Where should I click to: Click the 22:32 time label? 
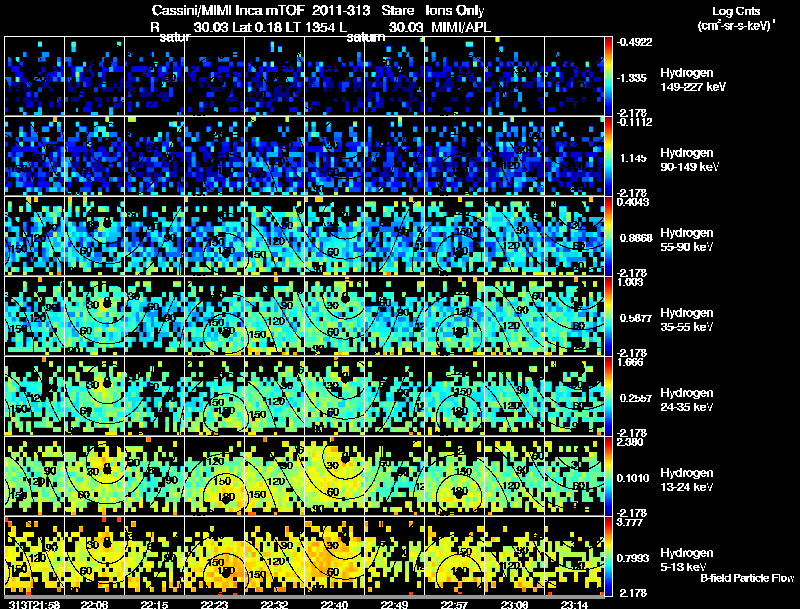pos(274,604)
